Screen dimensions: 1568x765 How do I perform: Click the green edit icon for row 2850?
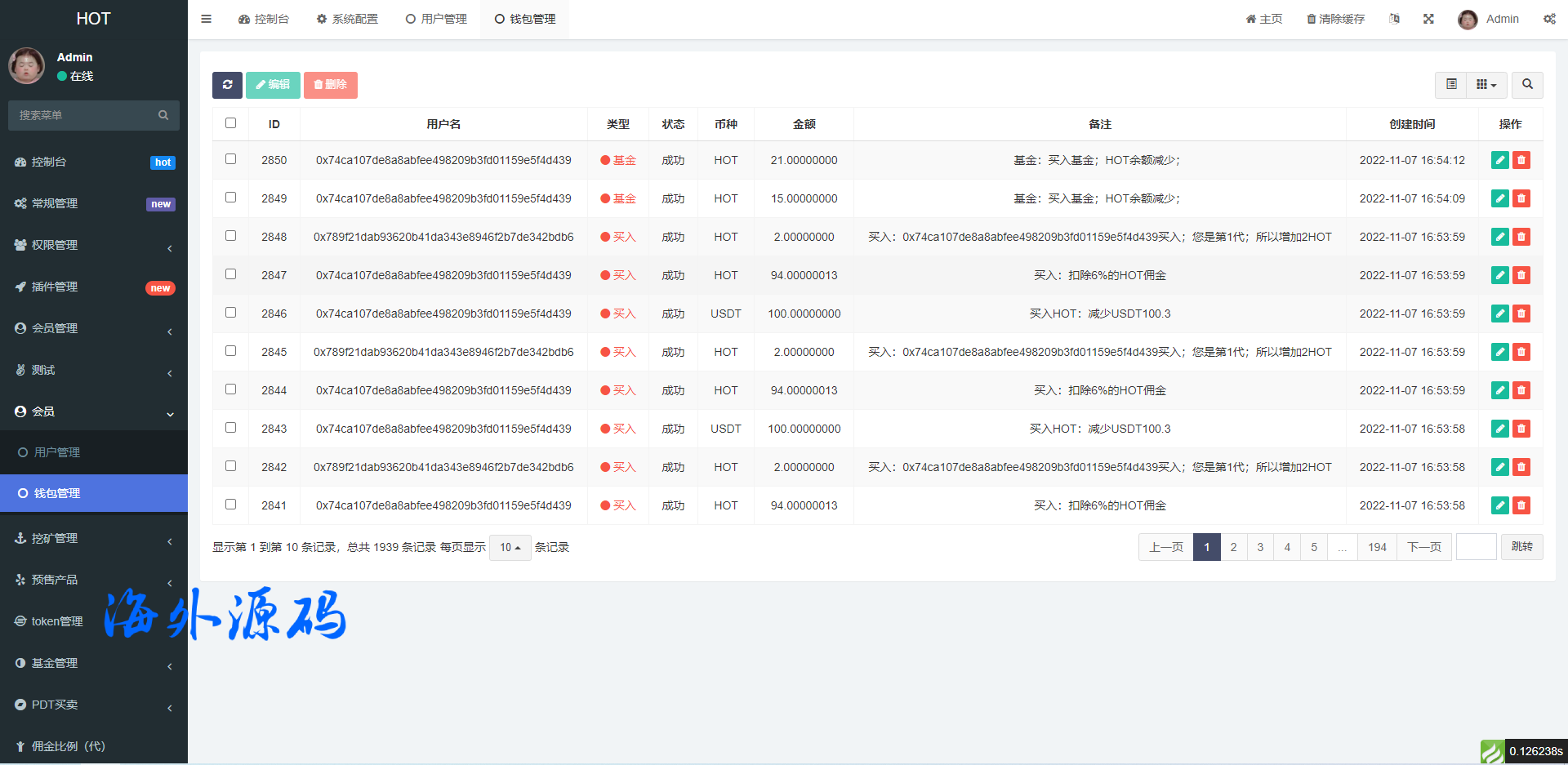tap(1499, 160)
